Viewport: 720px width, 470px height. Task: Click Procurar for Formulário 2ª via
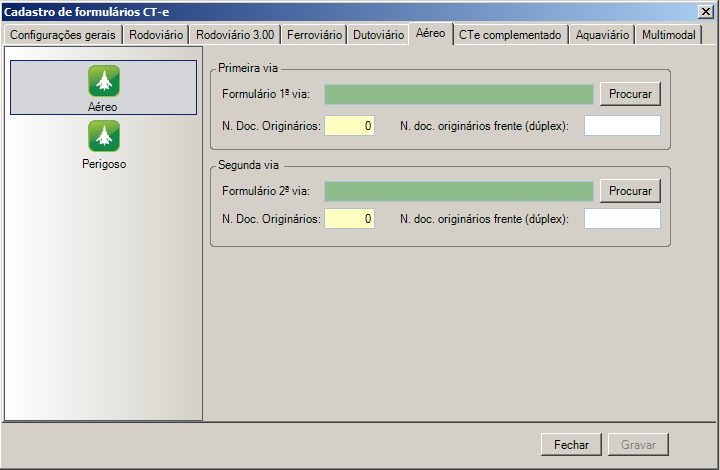tap(630, 191)
